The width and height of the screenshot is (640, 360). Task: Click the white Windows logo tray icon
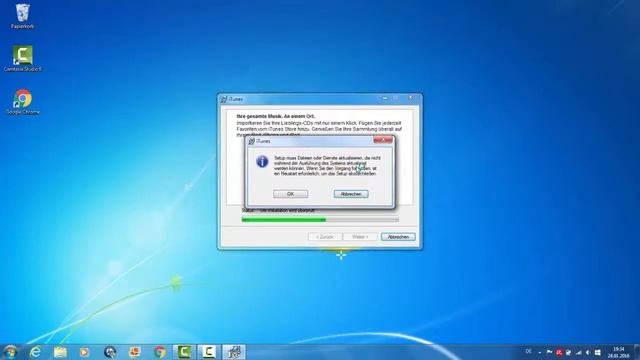coord(598,352)
